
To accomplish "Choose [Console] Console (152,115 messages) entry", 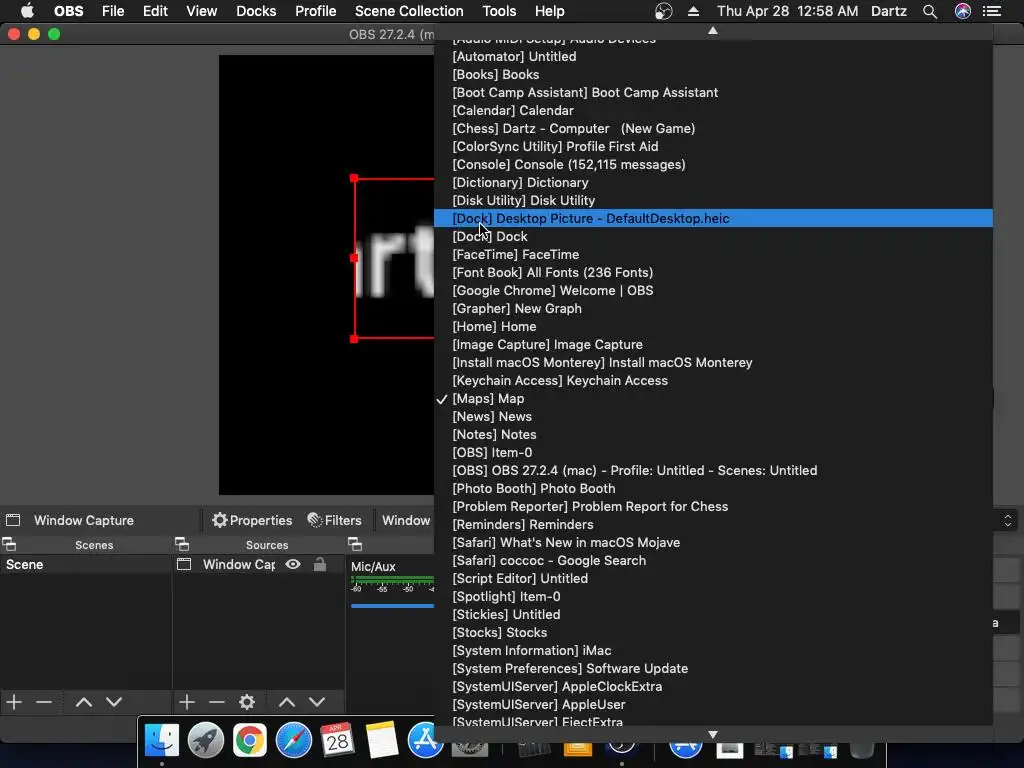I will pos(713,165).
